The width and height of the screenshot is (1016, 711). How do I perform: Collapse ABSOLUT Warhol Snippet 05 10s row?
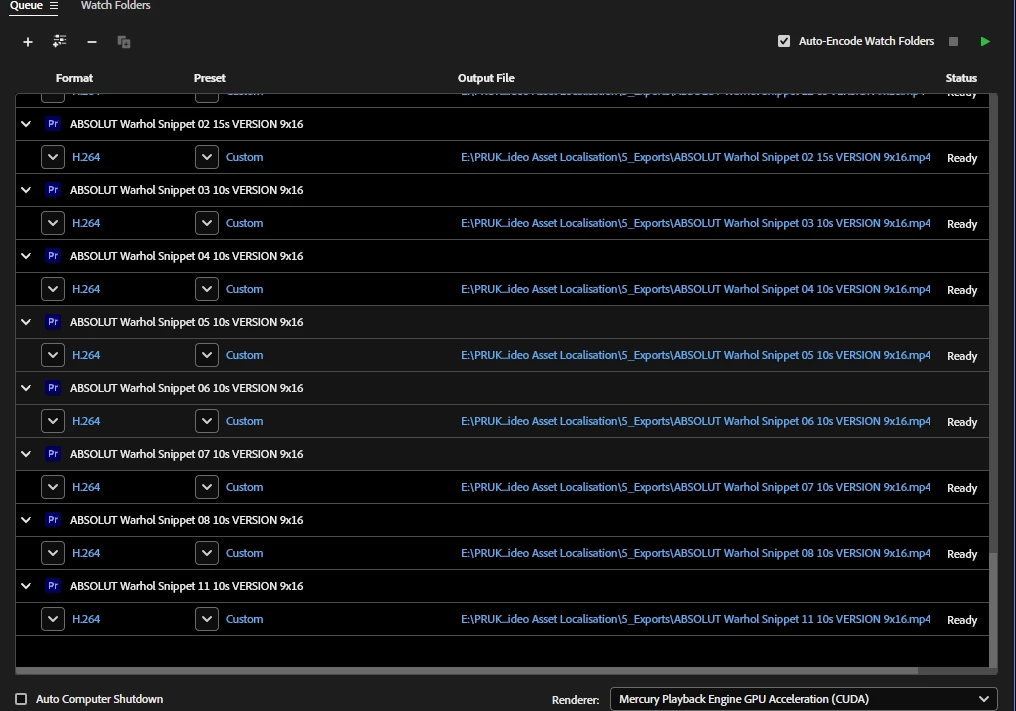(x=26, y=322)
